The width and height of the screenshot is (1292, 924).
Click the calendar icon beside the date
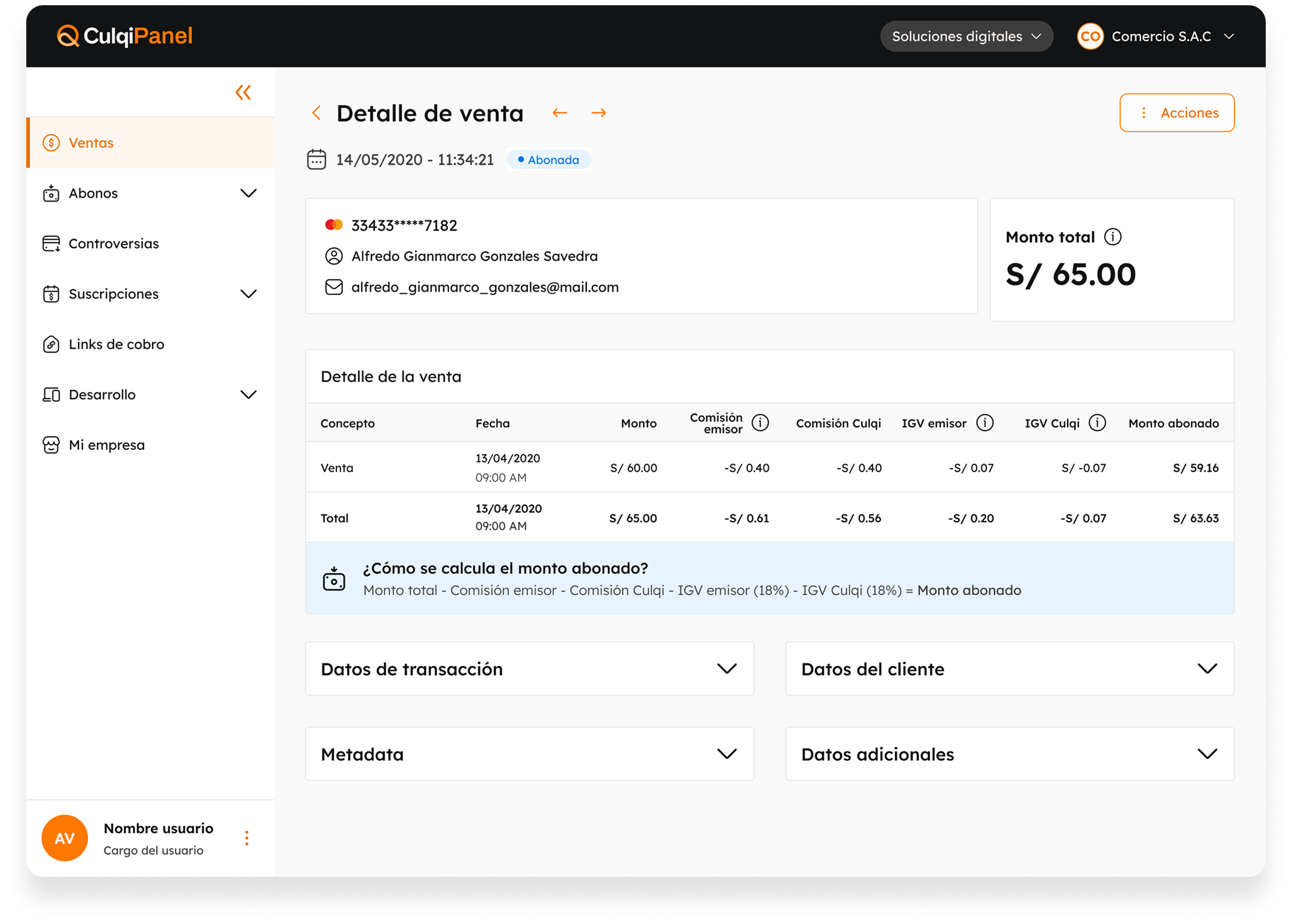317,159
